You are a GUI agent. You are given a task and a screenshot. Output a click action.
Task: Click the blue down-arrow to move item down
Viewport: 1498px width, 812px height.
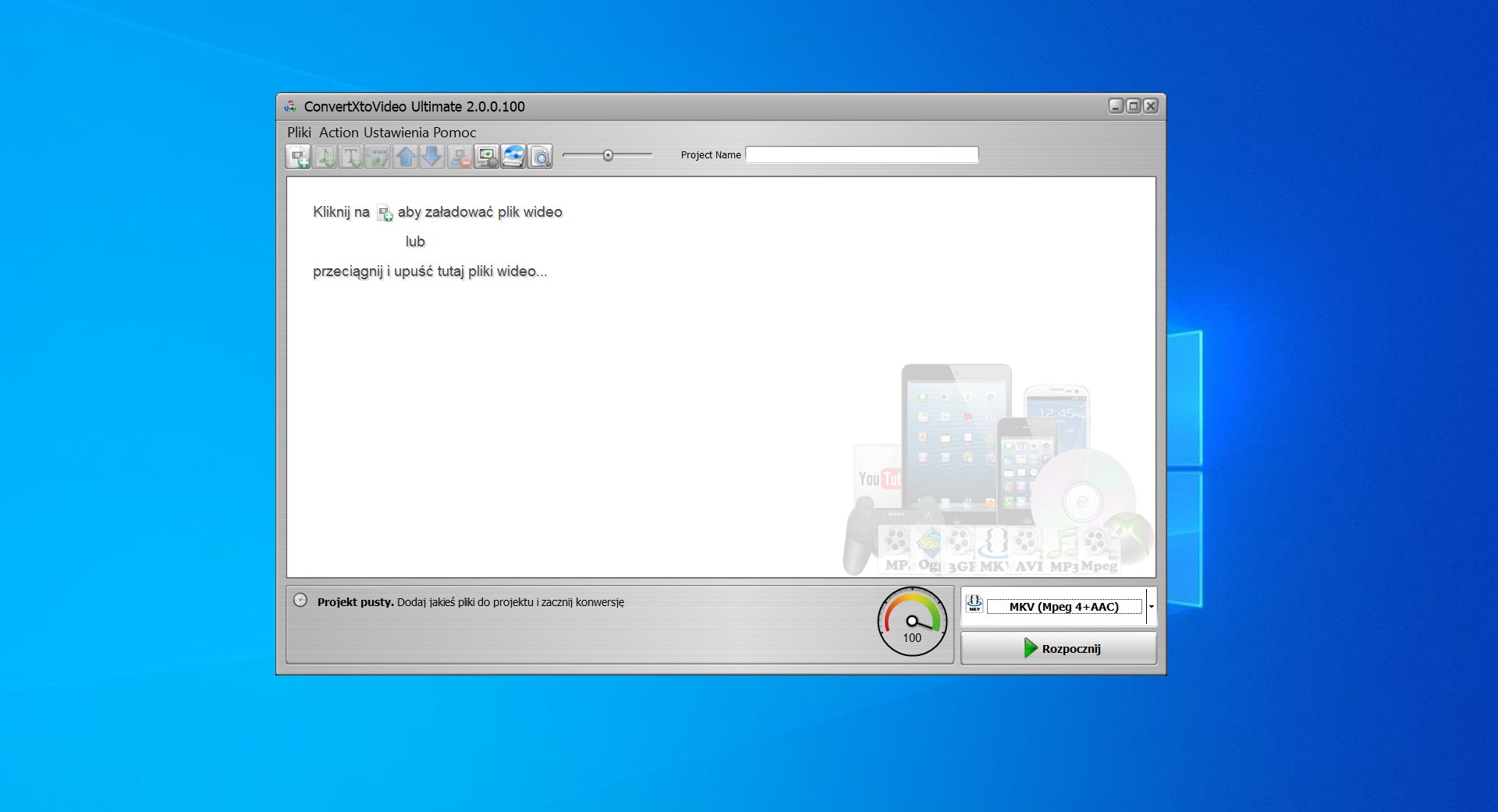point(431,156)
